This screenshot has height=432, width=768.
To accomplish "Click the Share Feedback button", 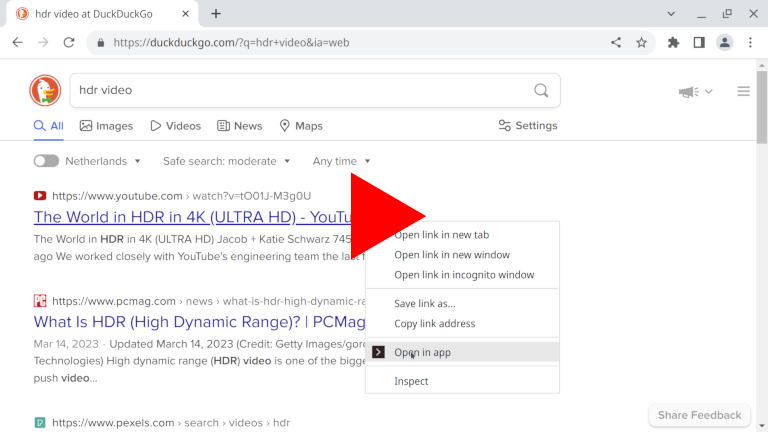I will pyautogui.click(x=699, y=415).
